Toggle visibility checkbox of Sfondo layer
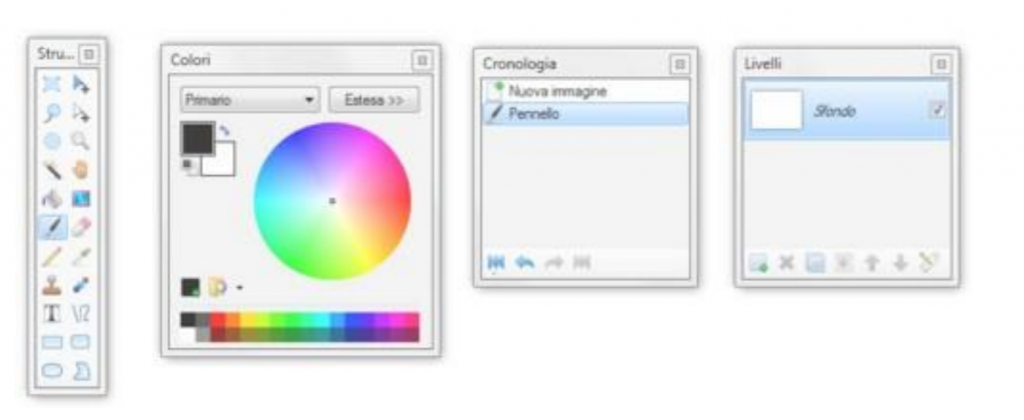This screenshot has width=1024, height=420. pyautogui.click(x=937, y=110)
